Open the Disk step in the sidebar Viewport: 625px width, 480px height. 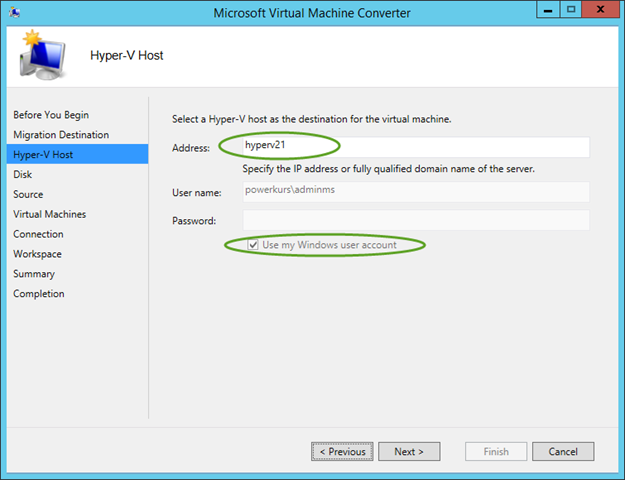[22, 175]
